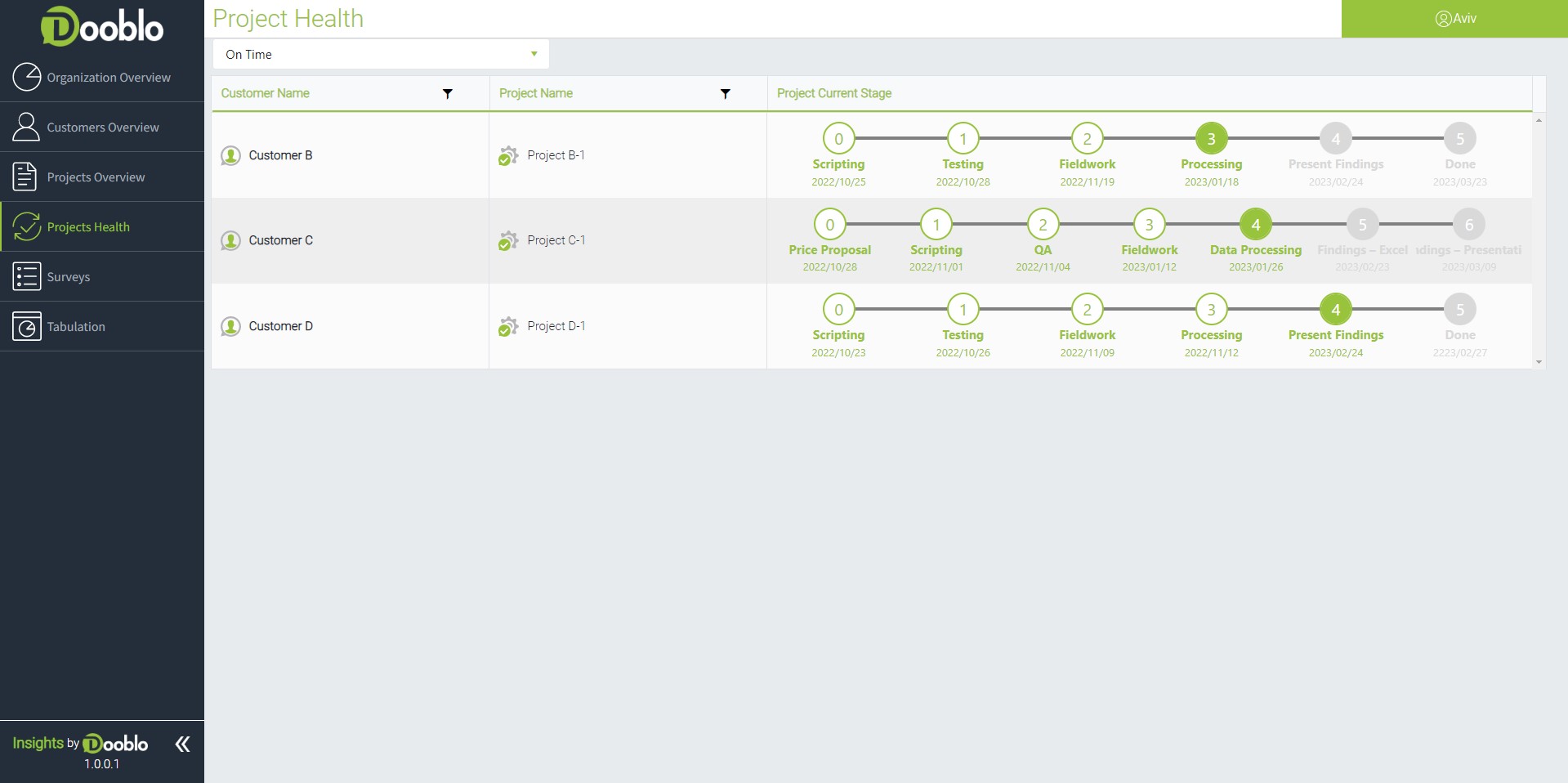Click Customer C avatar icon
1568x783 pixels.
(x=230, y=240)
